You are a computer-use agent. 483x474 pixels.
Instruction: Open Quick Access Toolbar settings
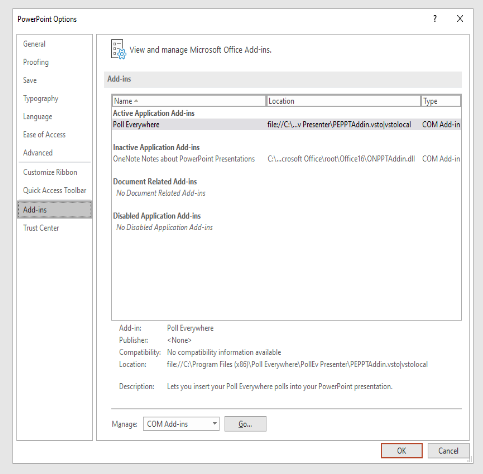click(x=54, y=190)
